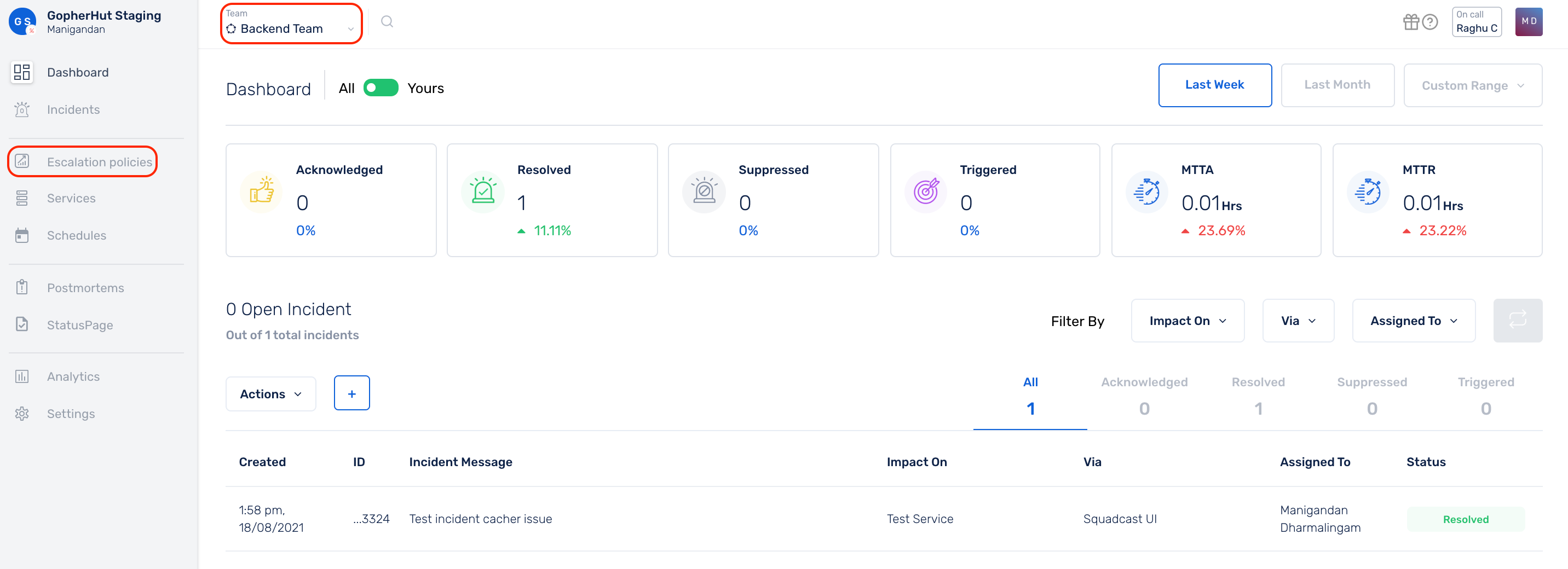Select the Last Month button
Image resolution: width=1568 pixels, height=569 pixels.
click(x=1337, y=85)
